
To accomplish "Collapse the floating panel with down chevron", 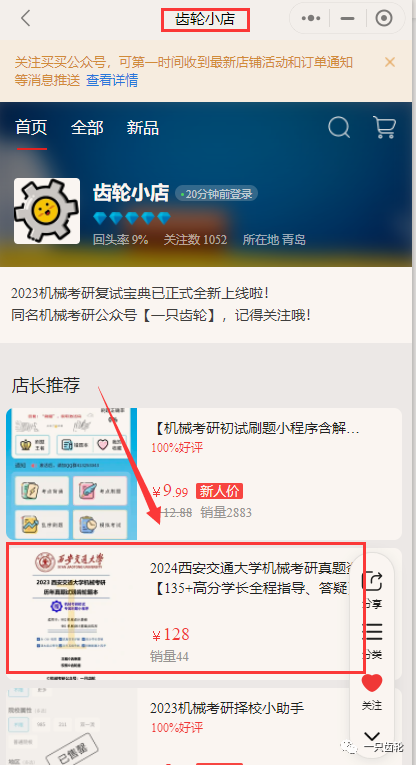I will pyautogui.click(x=372, y=737).
